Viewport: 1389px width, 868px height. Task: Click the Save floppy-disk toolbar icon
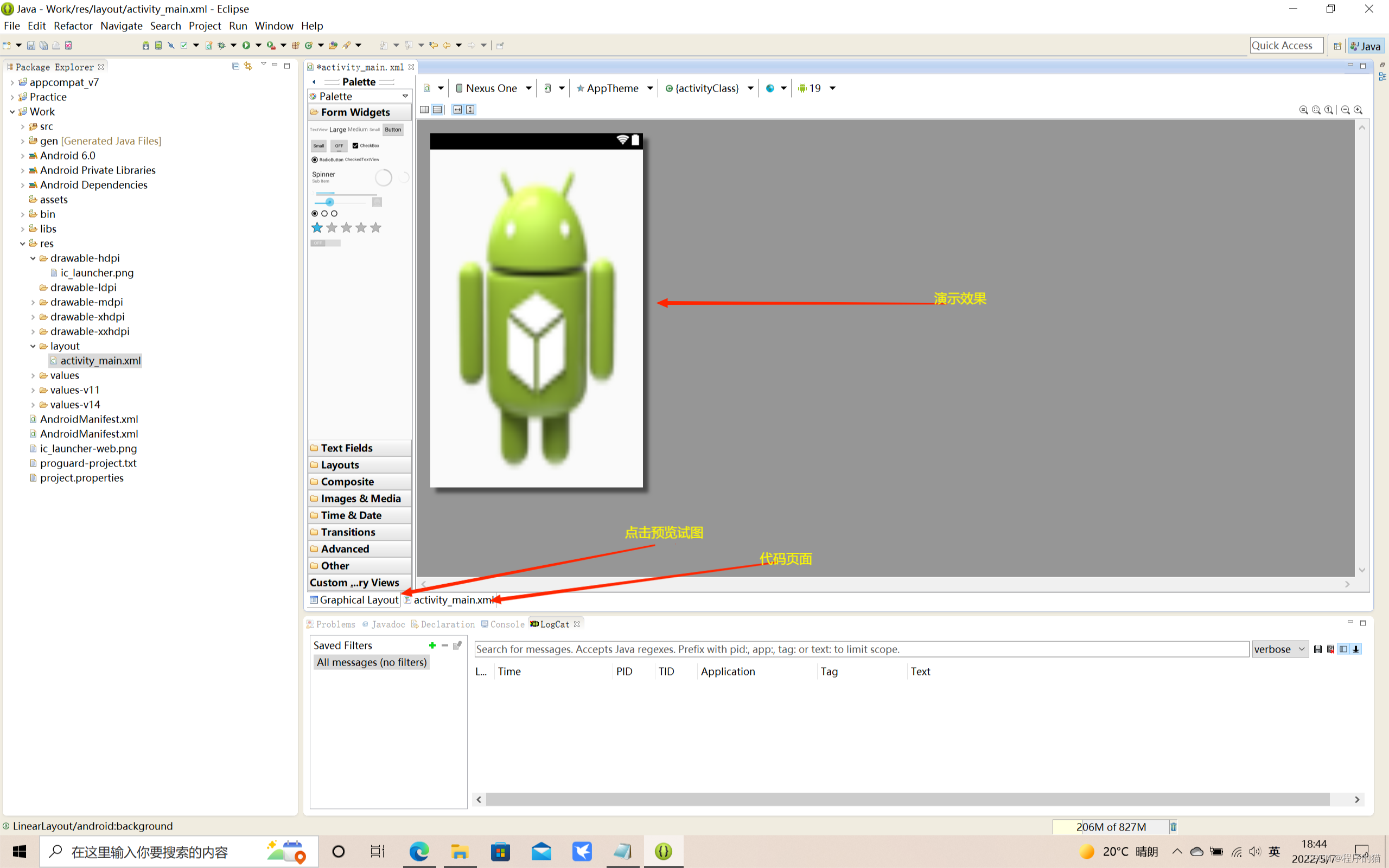(x=31, y=46)
